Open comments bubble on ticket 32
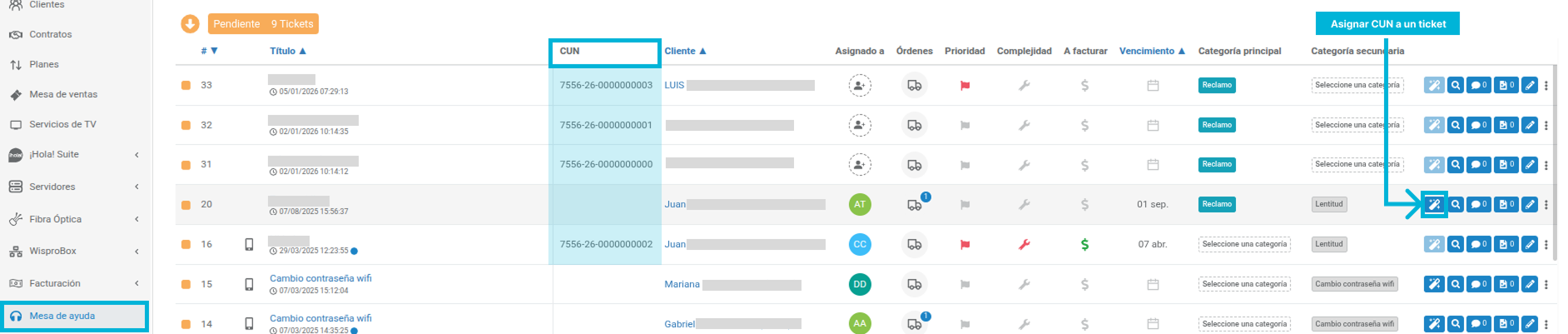This screenshot has width=1568, height=334. tap(1479, 125)
